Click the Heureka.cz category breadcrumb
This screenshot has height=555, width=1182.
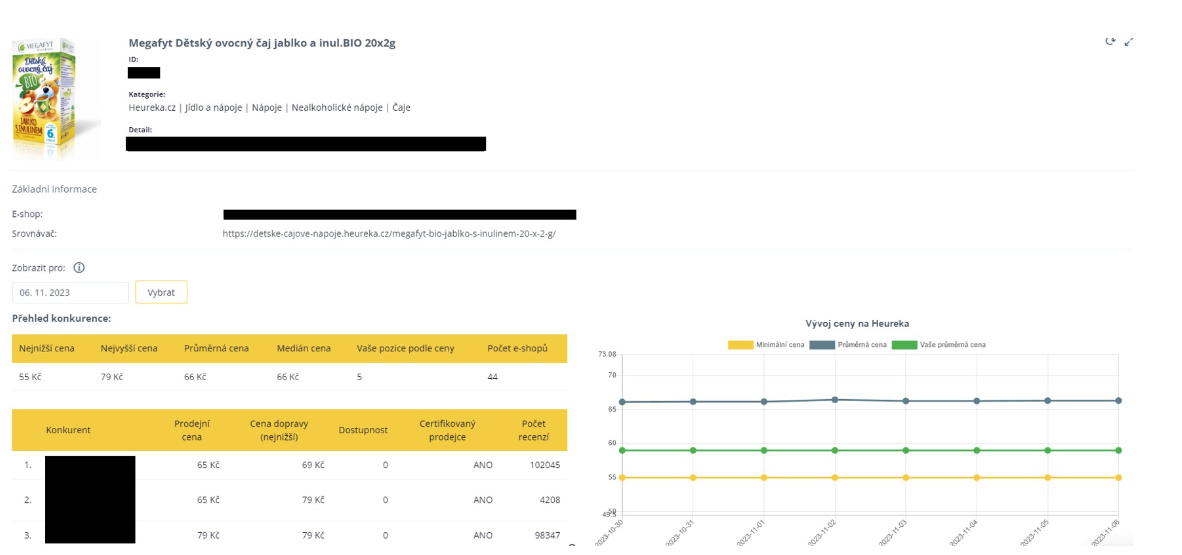coord(152,108)
